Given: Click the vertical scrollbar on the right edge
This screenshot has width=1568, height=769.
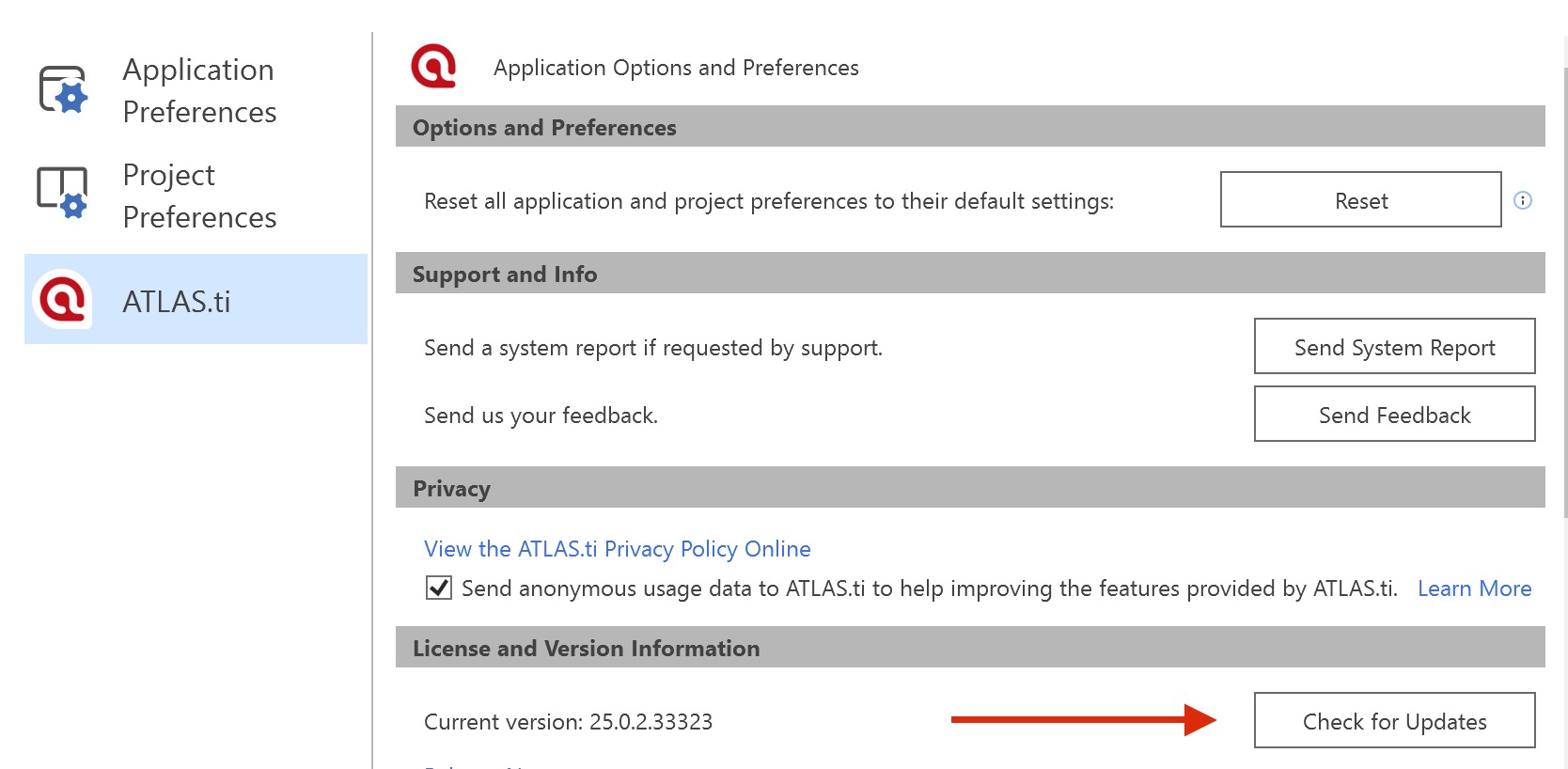Looking at the screenshot, I should point(1564,282).
